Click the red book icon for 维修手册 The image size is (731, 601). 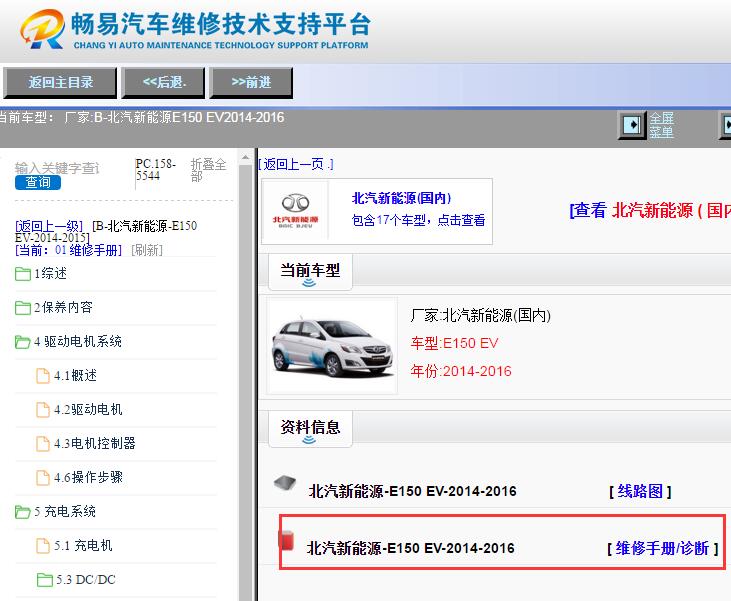[x=286, y=539]
